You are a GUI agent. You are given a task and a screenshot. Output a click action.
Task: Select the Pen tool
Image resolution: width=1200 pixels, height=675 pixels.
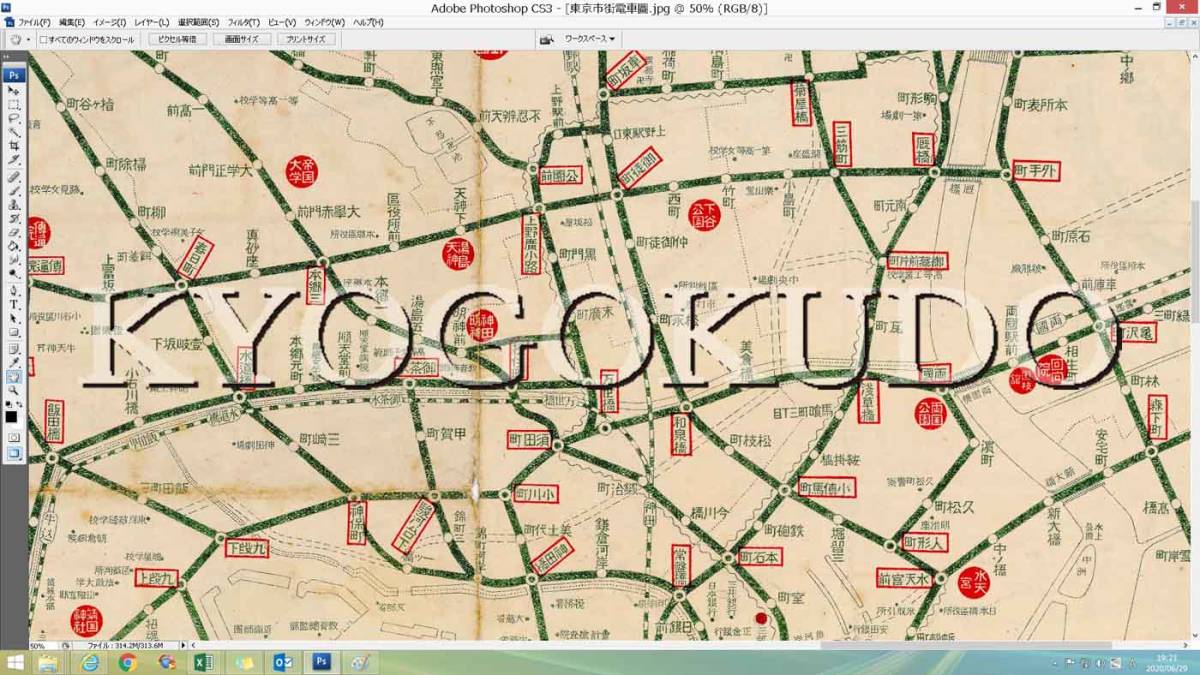14,289
